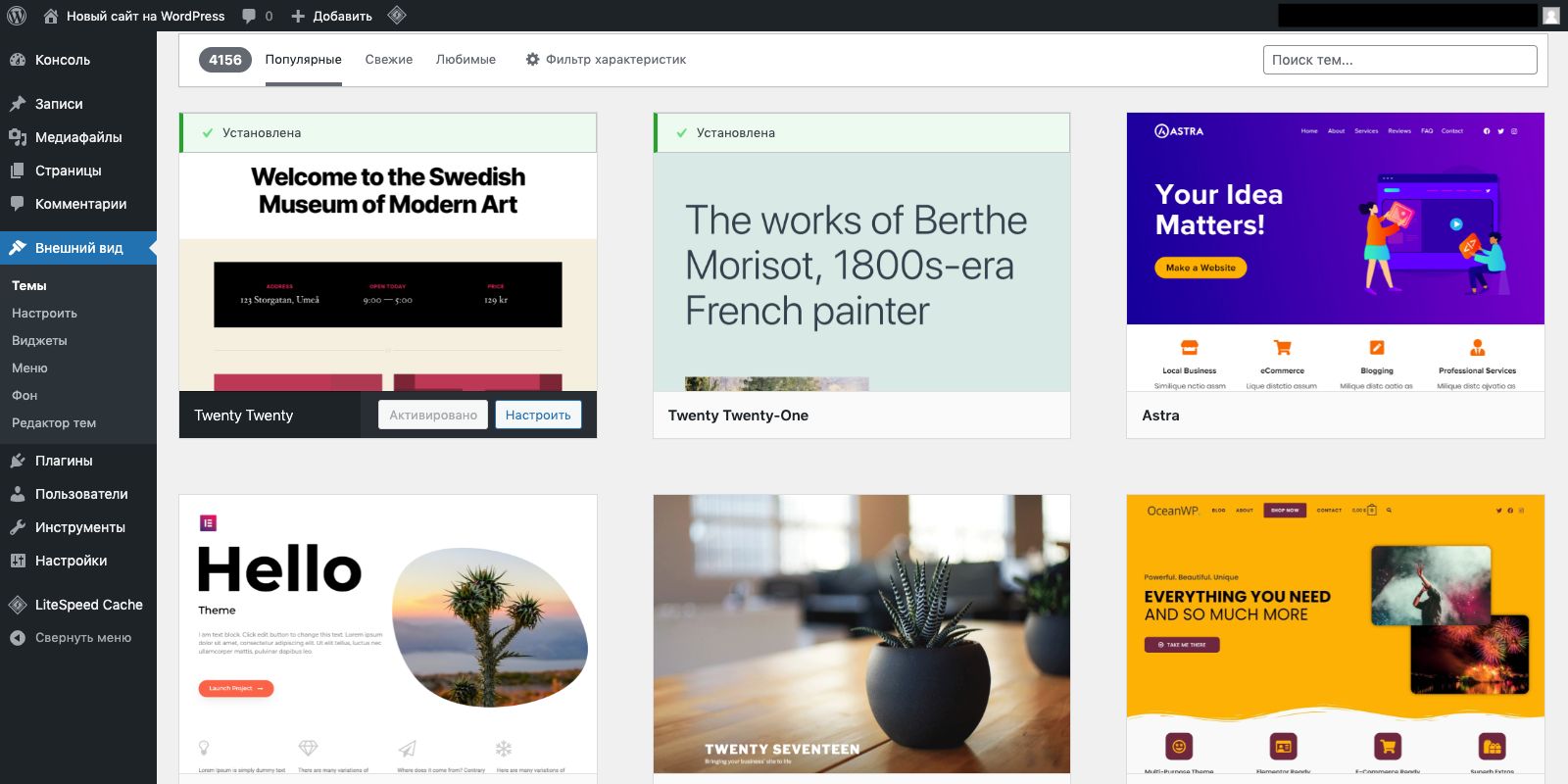Click the Медиафайлы media icon
This screenshot has height=784, width=1568.
pos(18,137)
